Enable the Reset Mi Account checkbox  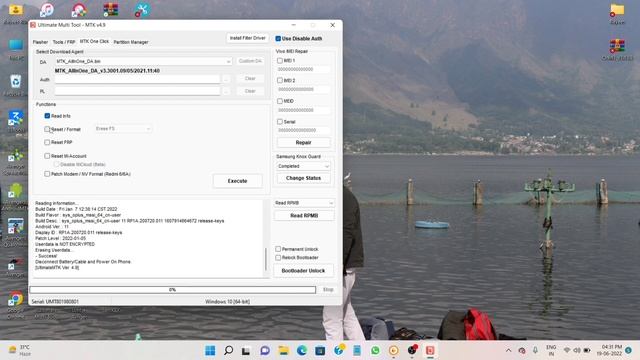click(x=47, y=156)
